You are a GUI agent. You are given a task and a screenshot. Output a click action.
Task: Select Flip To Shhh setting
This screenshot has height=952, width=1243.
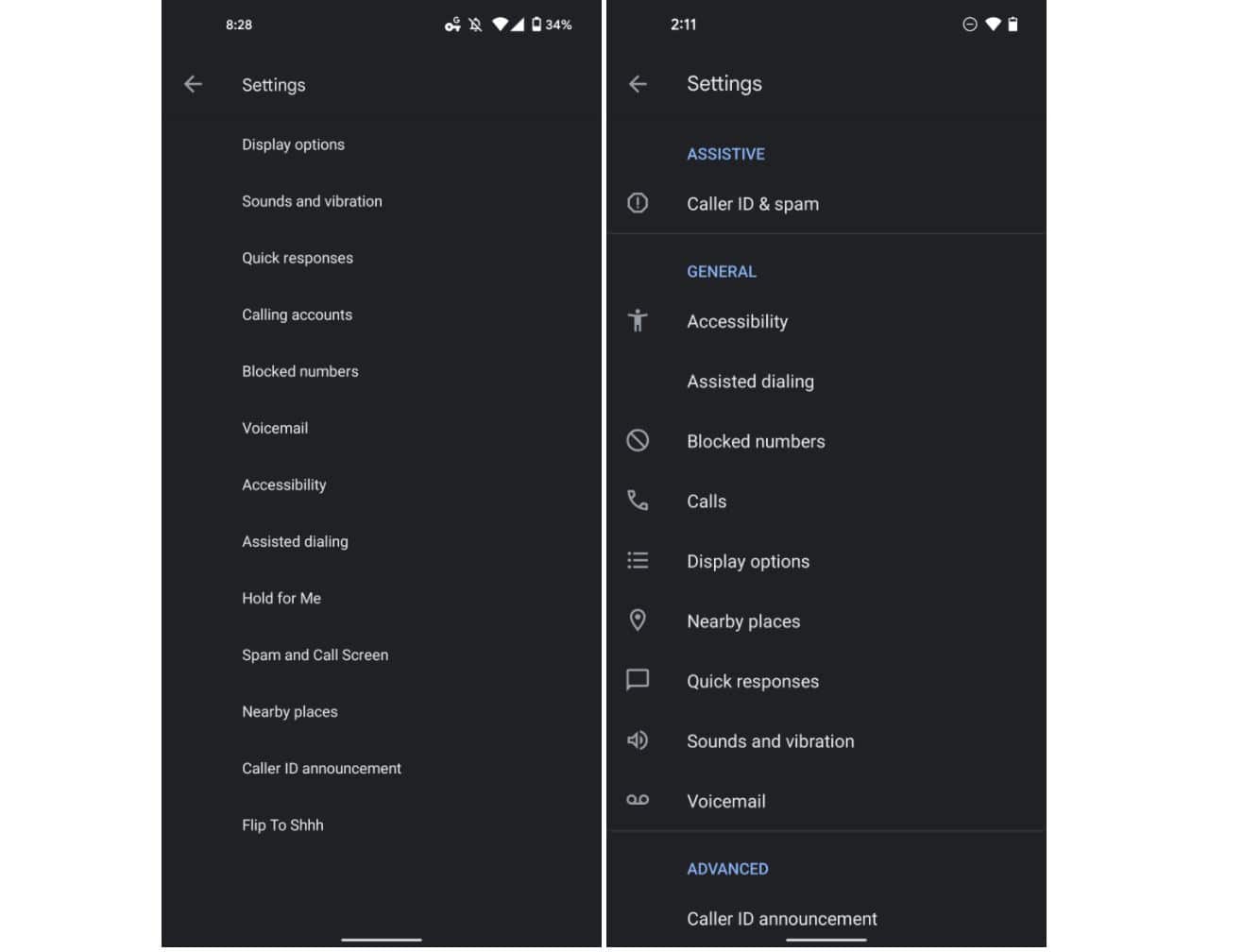(x=282, y=824)
